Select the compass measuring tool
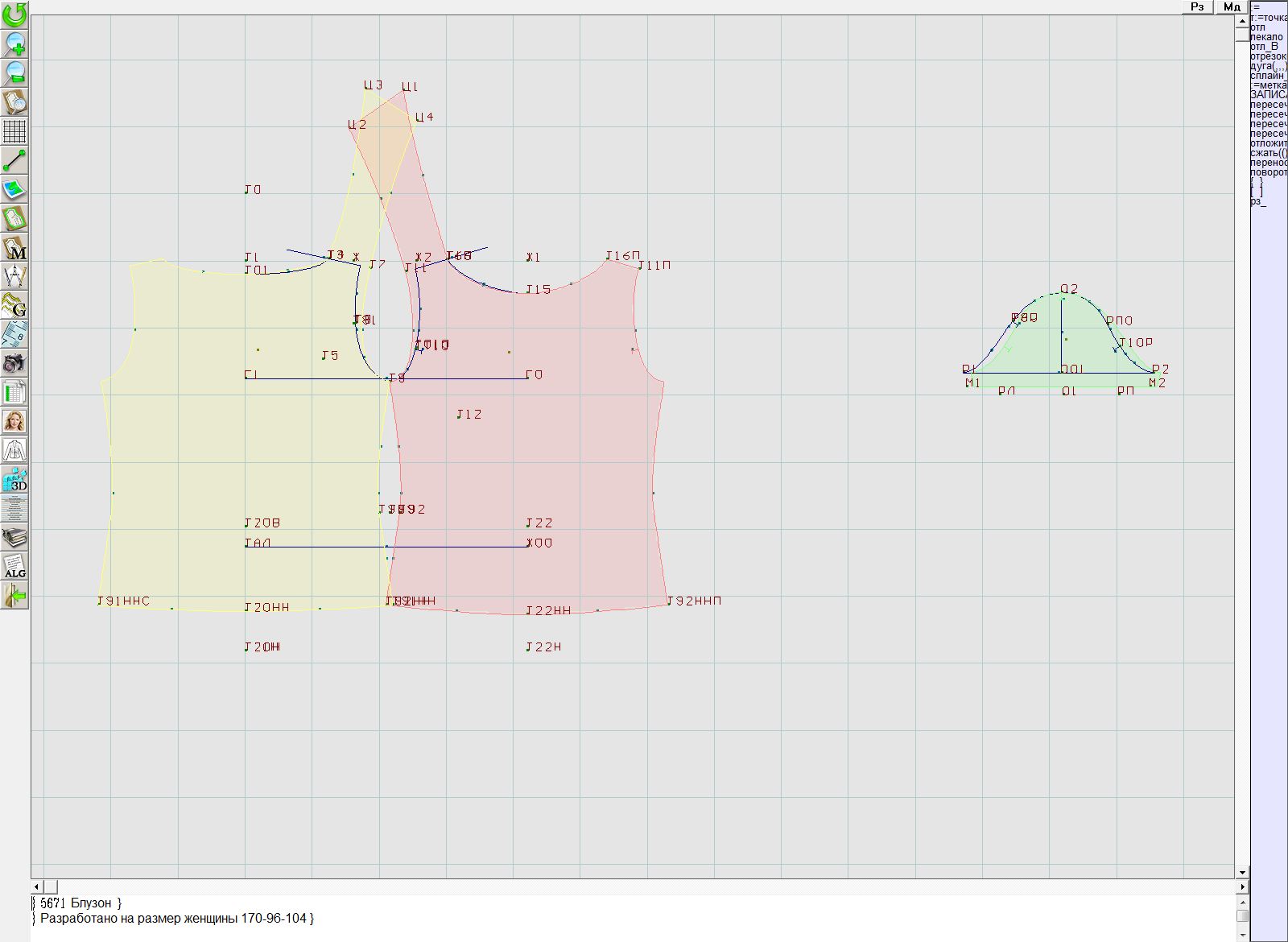This screenshot has width=1288, height=942. click(x=14, y=276)
